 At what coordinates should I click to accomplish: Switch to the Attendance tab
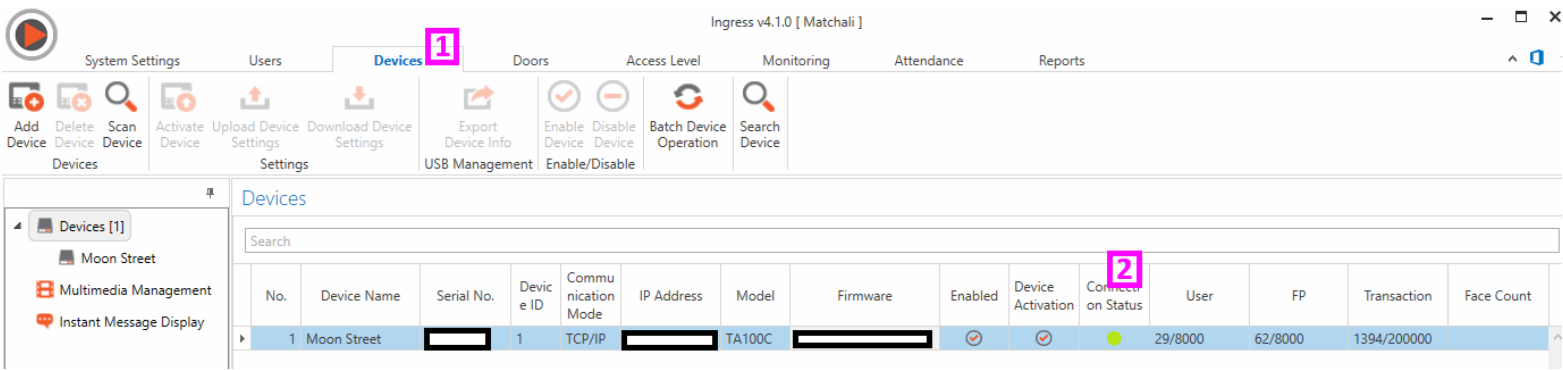pos(928,60)
